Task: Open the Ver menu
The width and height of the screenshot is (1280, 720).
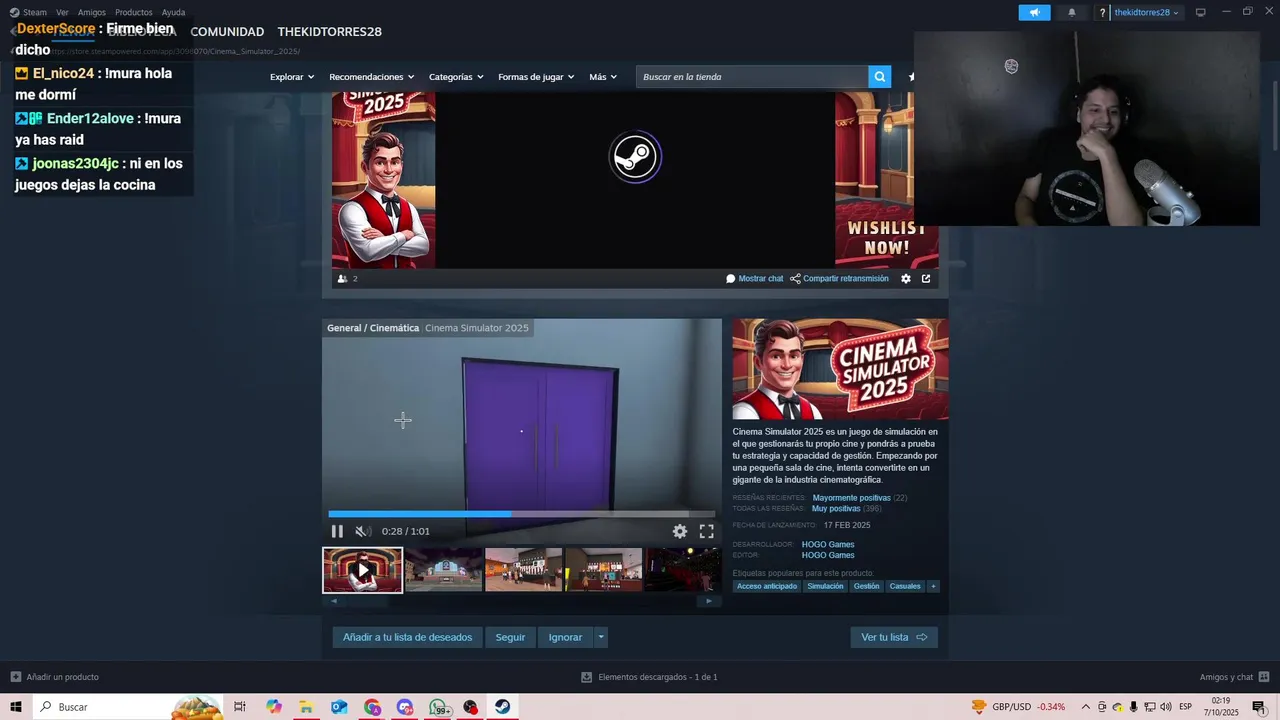Action: pos(62,13)
